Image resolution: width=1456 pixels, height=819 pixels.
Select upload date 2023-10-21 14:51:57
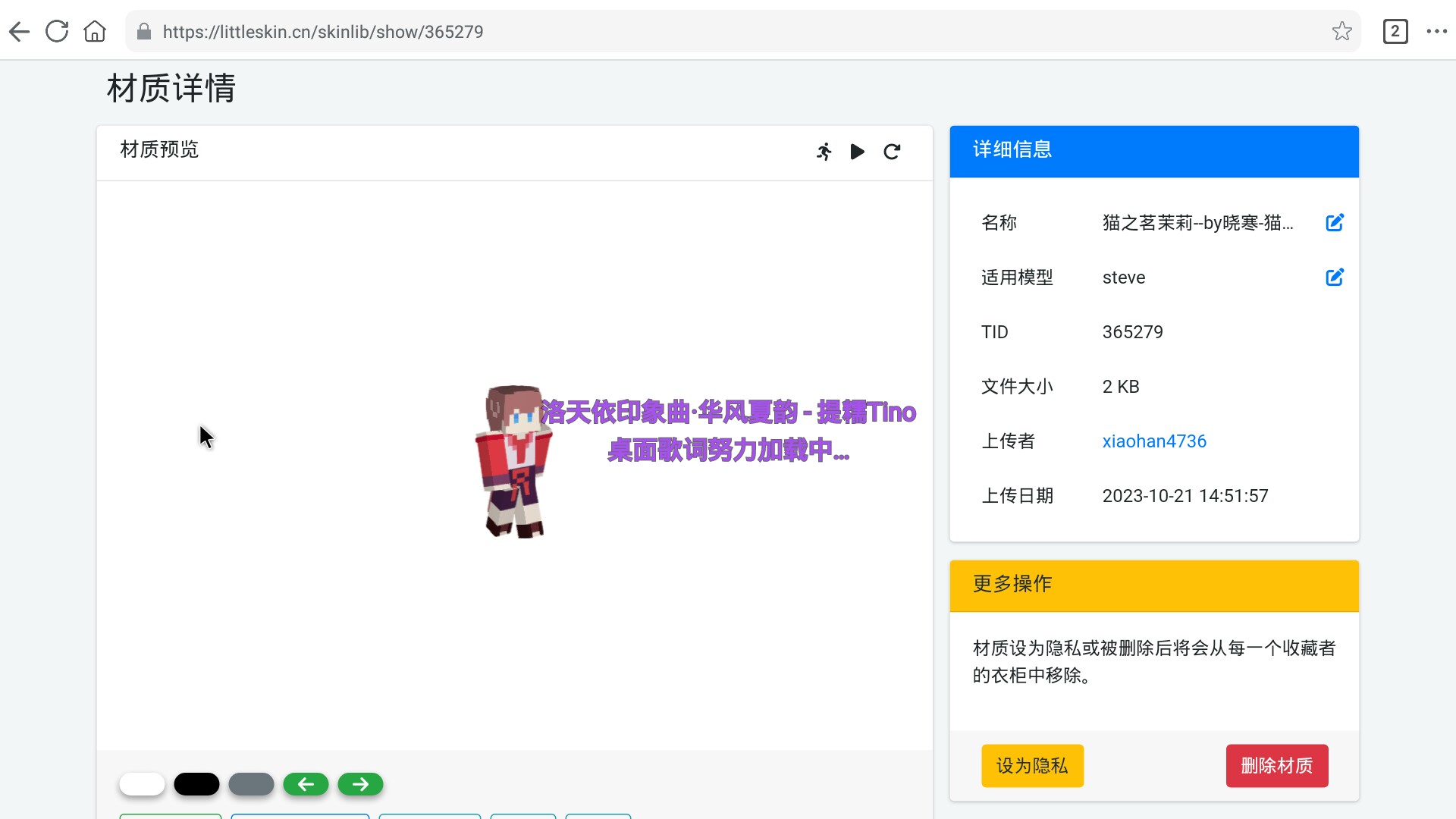(1185, 496)
